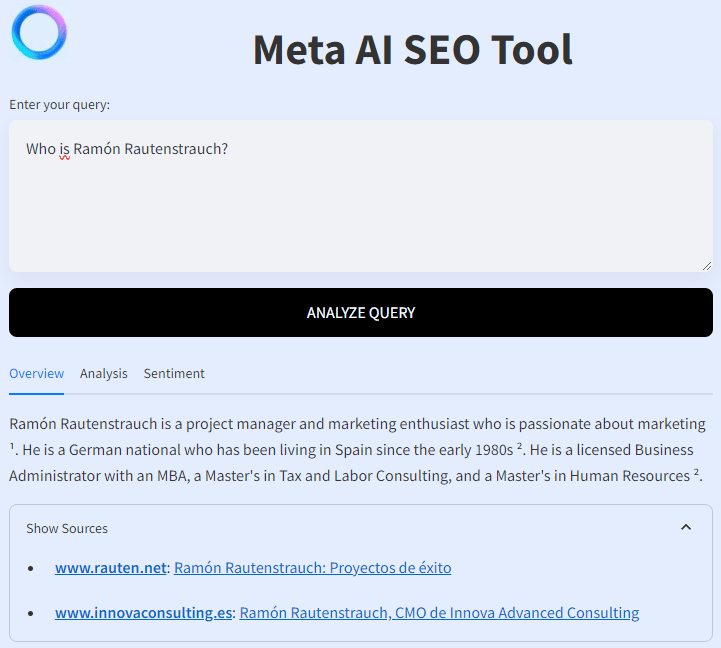Click the textarea resize handle corner
Viewport: 721px width, 648px height.
point(707,266)
